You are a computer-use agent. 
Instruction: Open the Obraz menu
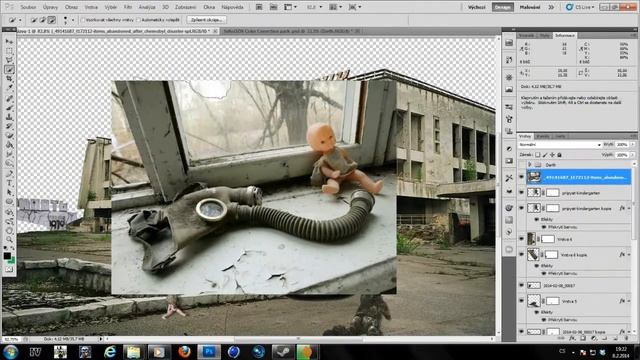click(x=71, y=7)
